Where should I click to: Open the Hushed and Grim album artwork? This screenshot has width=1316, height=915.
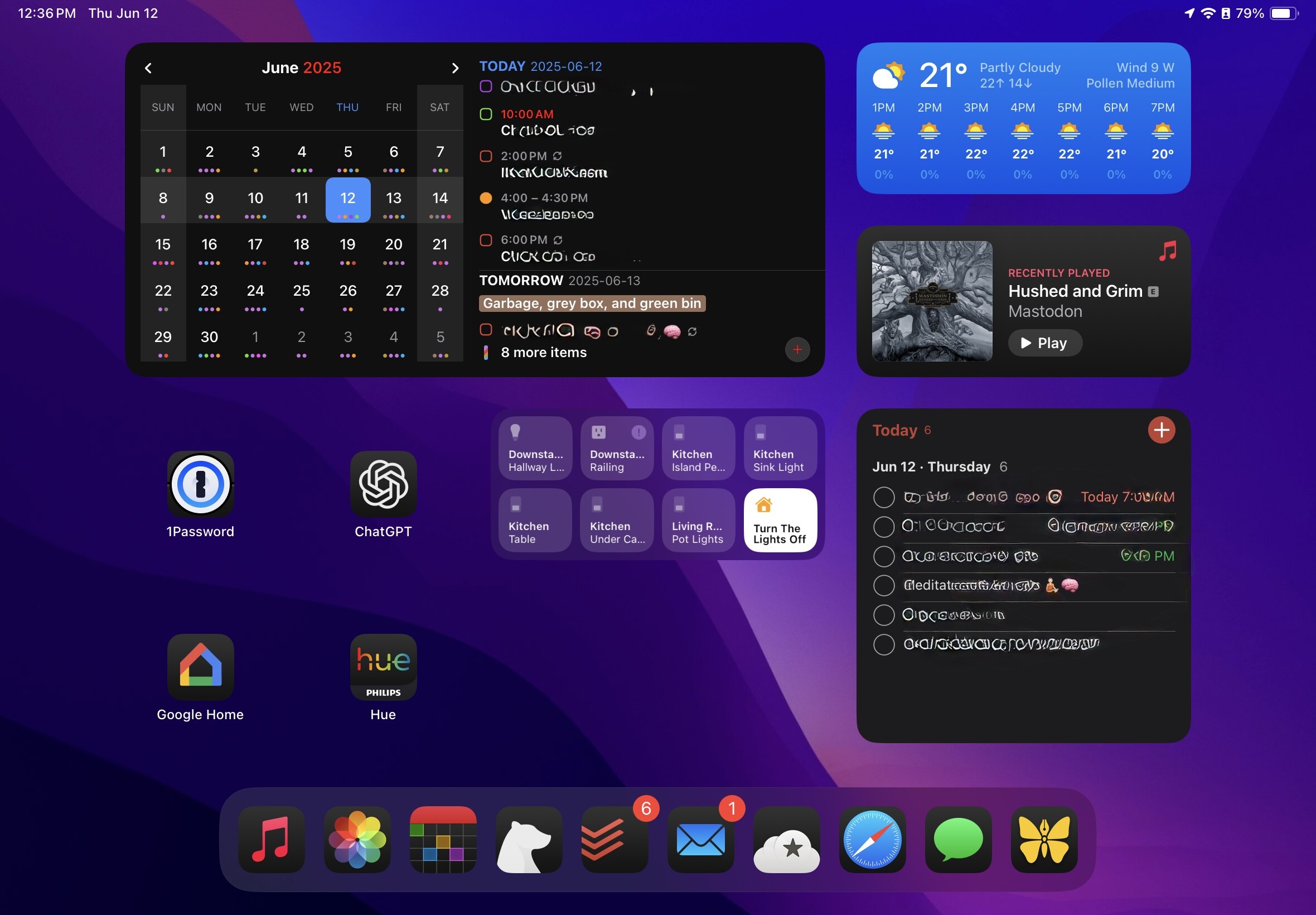point(932,301)
